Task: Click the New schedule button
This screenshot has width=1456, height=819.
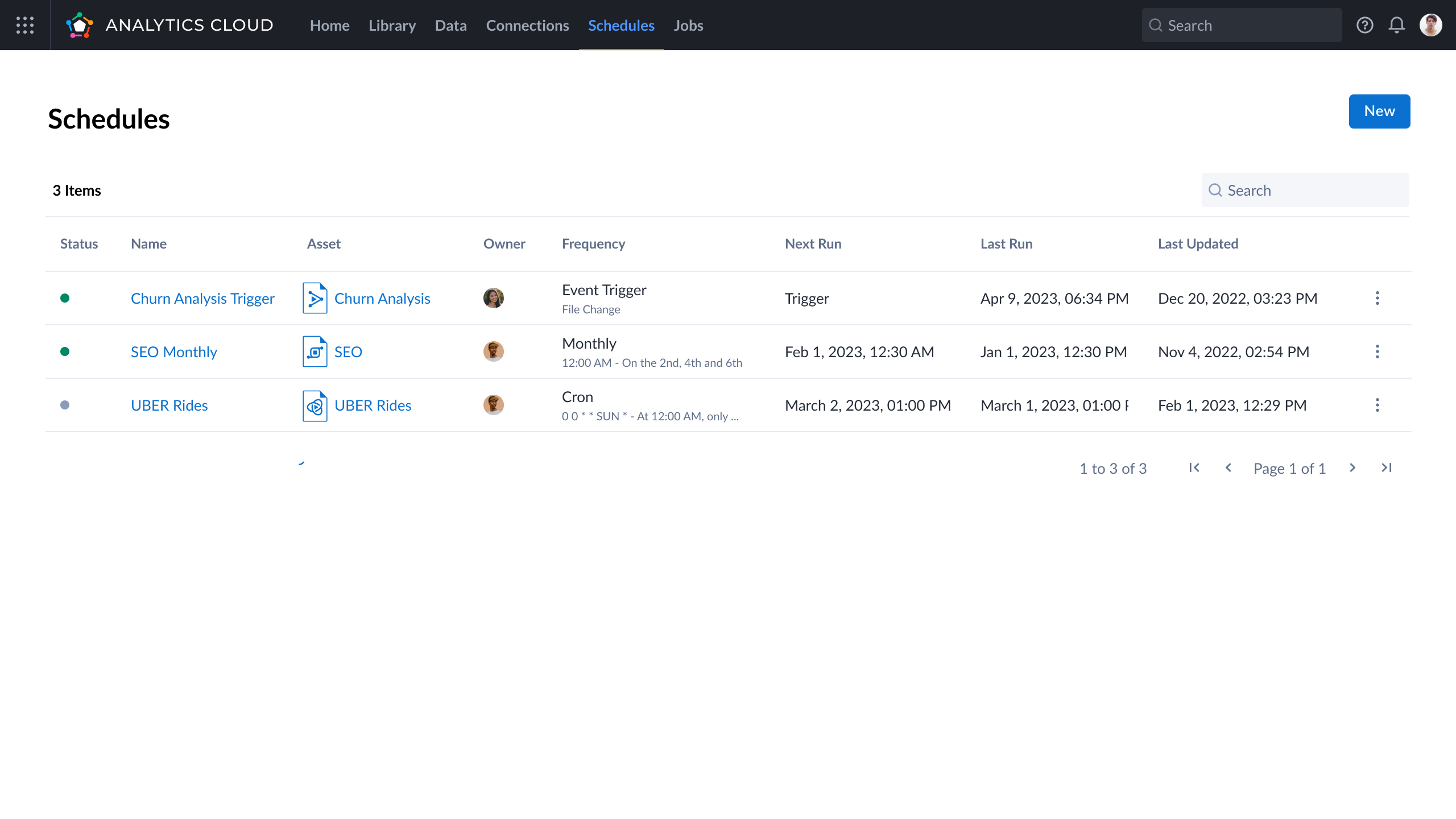Action: [1379, 111]
